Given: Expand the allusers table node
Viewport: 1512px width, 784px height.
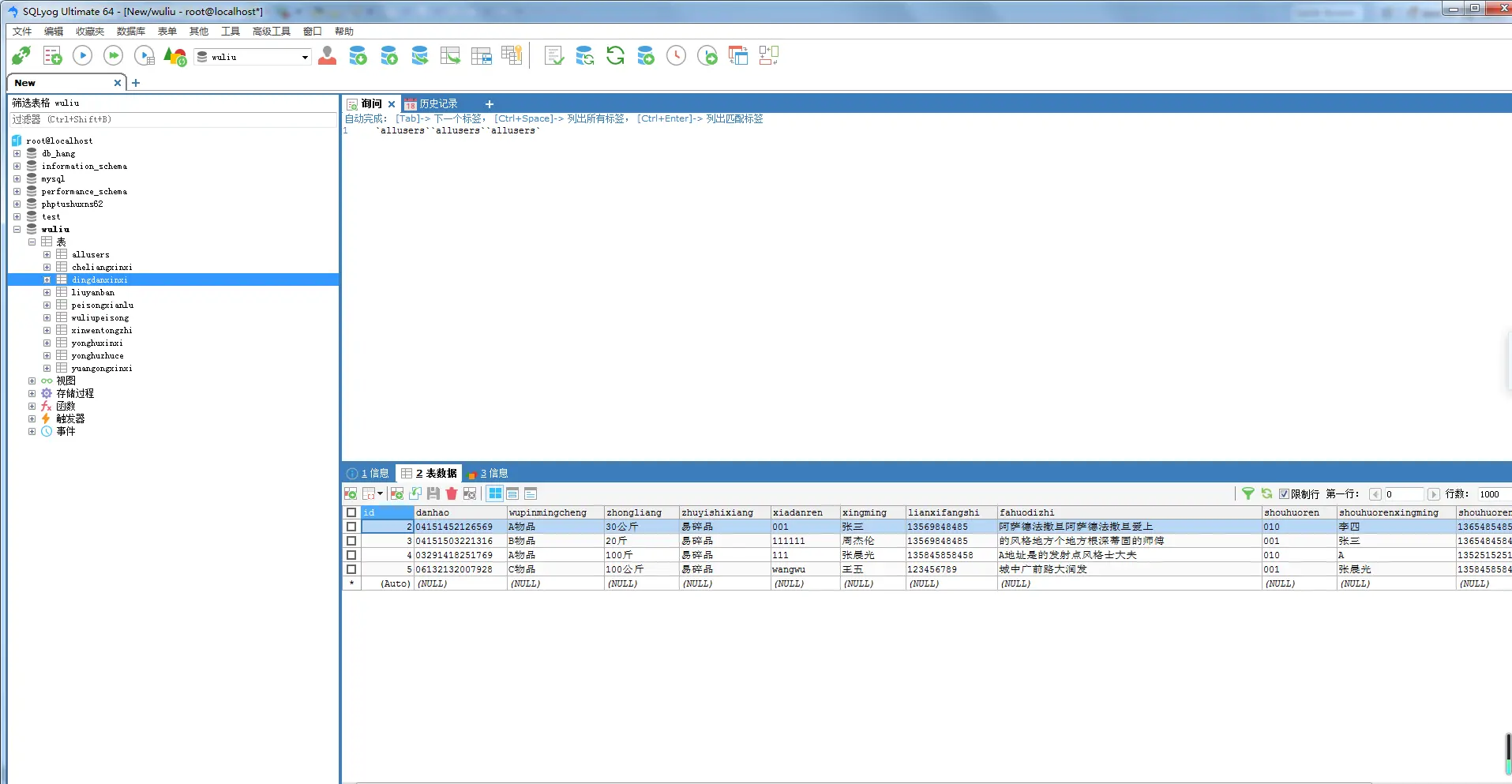Looking at the screenshot, I should click(47, 255).
